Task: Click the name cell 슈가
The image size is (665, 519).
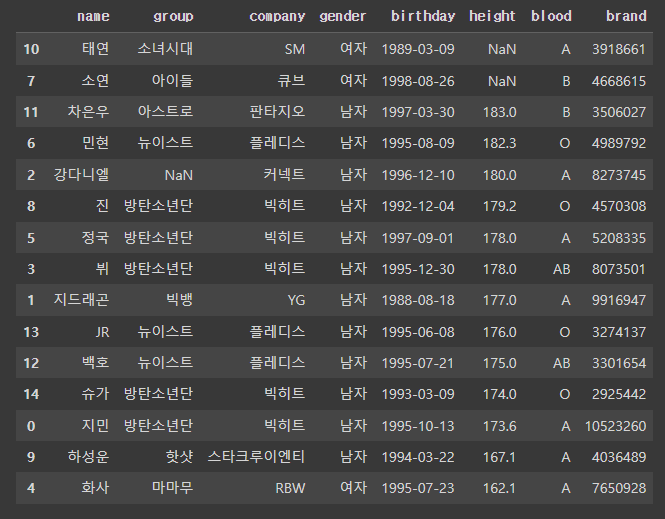Action: 95,394
